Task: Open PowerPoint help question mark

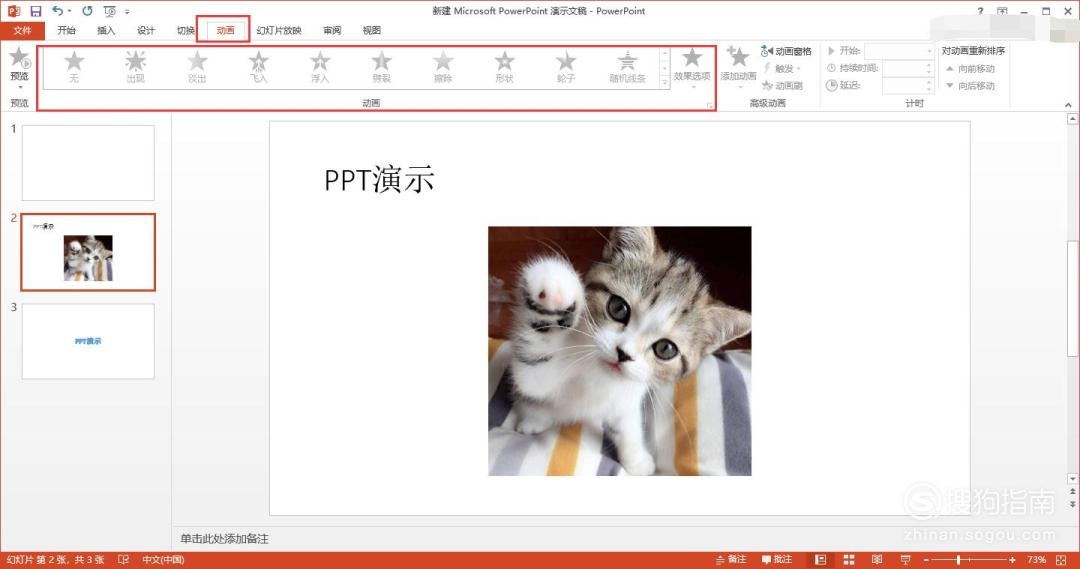Action: pyautogui.click(x=980, y=11)
